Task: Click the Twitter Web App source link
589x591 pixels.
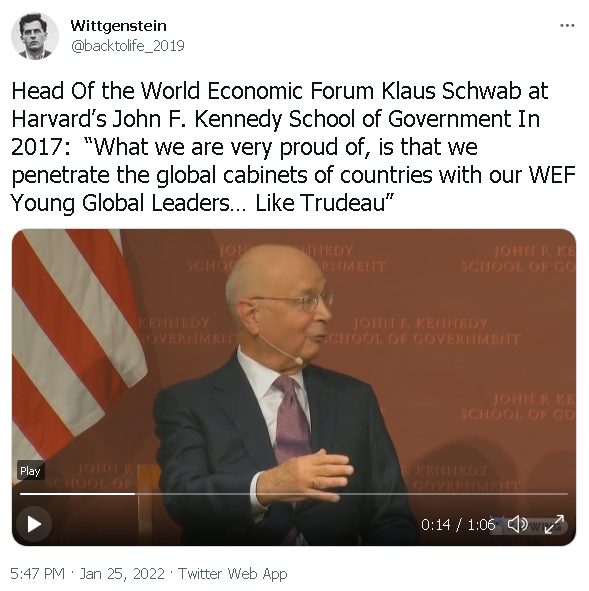Action: [x=233, y=574]
